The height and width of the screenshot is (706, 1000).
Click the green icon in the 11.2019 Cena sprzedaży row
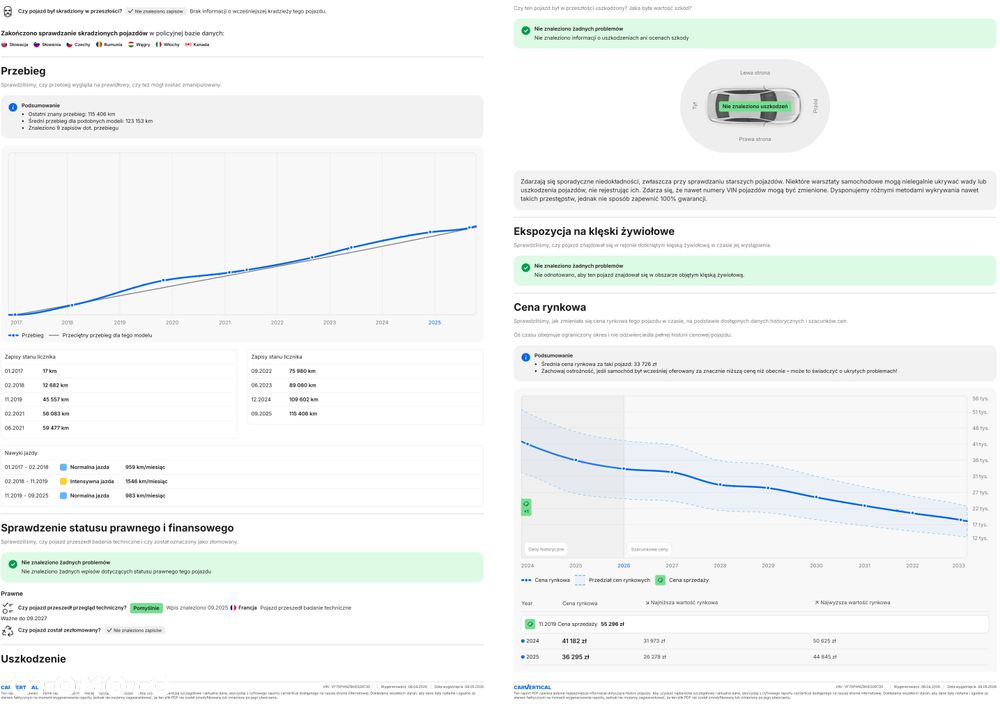tap(530, 624)
